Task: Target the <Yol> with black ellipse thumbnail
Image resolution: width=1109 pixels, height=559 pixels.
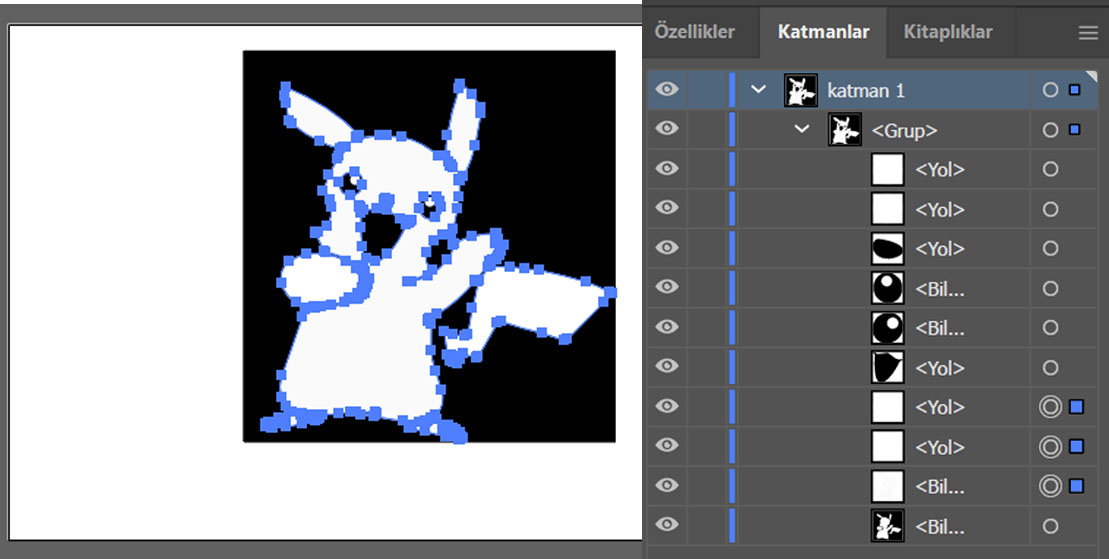Action: point(1050,248)
